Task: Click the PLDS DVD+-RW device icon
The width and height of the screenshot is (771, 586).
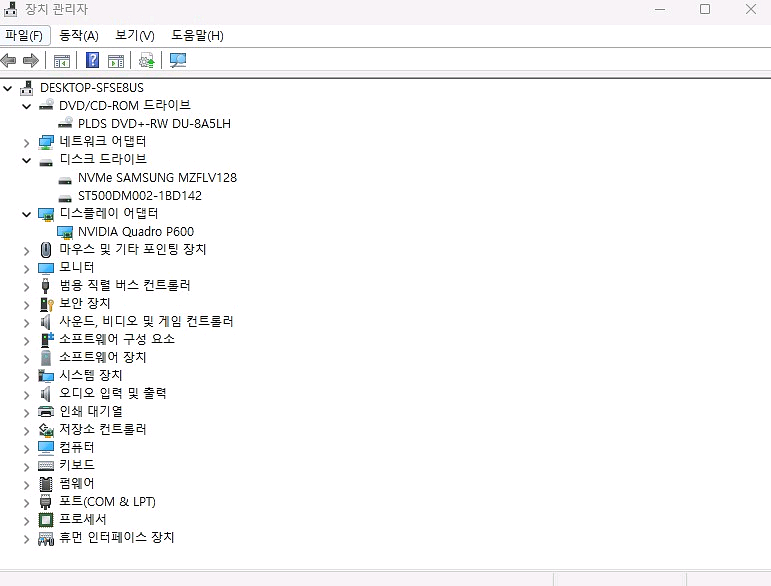Action: [65, 123]
